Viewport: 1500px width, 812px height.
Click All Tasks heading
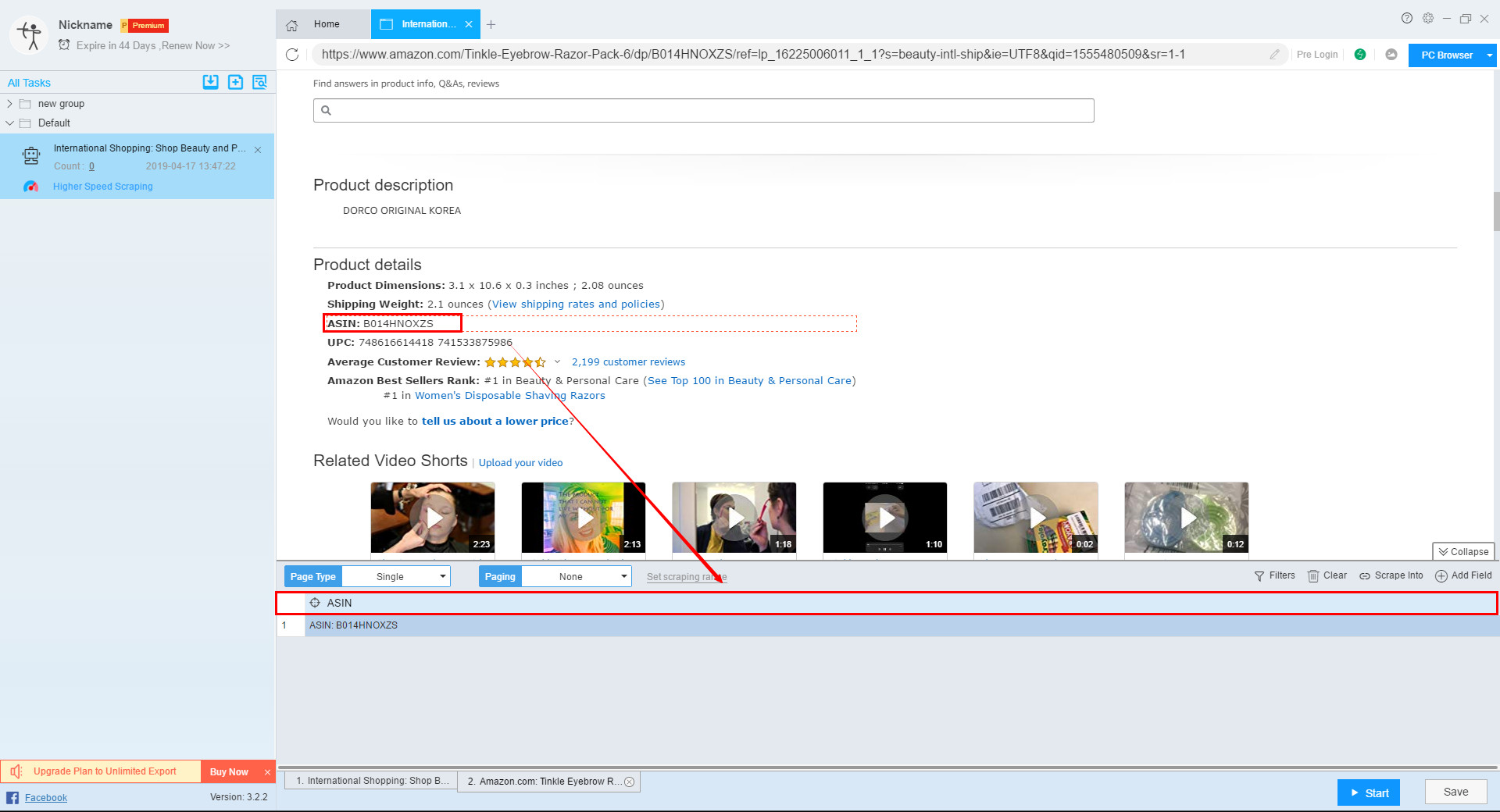click(x=29, y=83)
